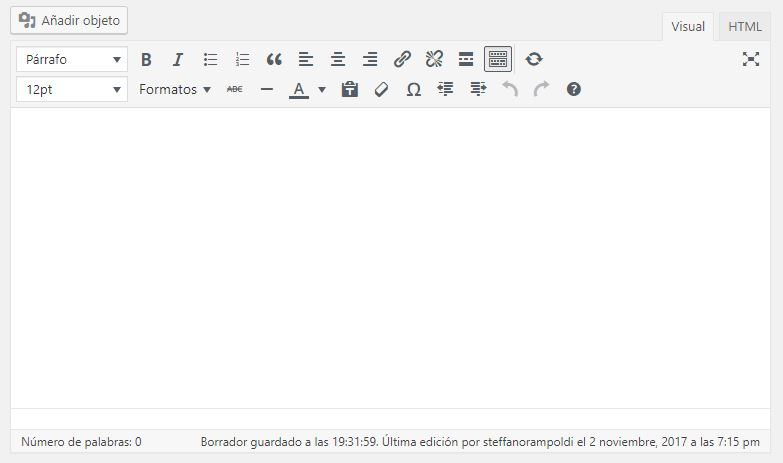This screenshot has height=463, width=783.
Task: Click the insert link icon
Action: click(402, 59)
